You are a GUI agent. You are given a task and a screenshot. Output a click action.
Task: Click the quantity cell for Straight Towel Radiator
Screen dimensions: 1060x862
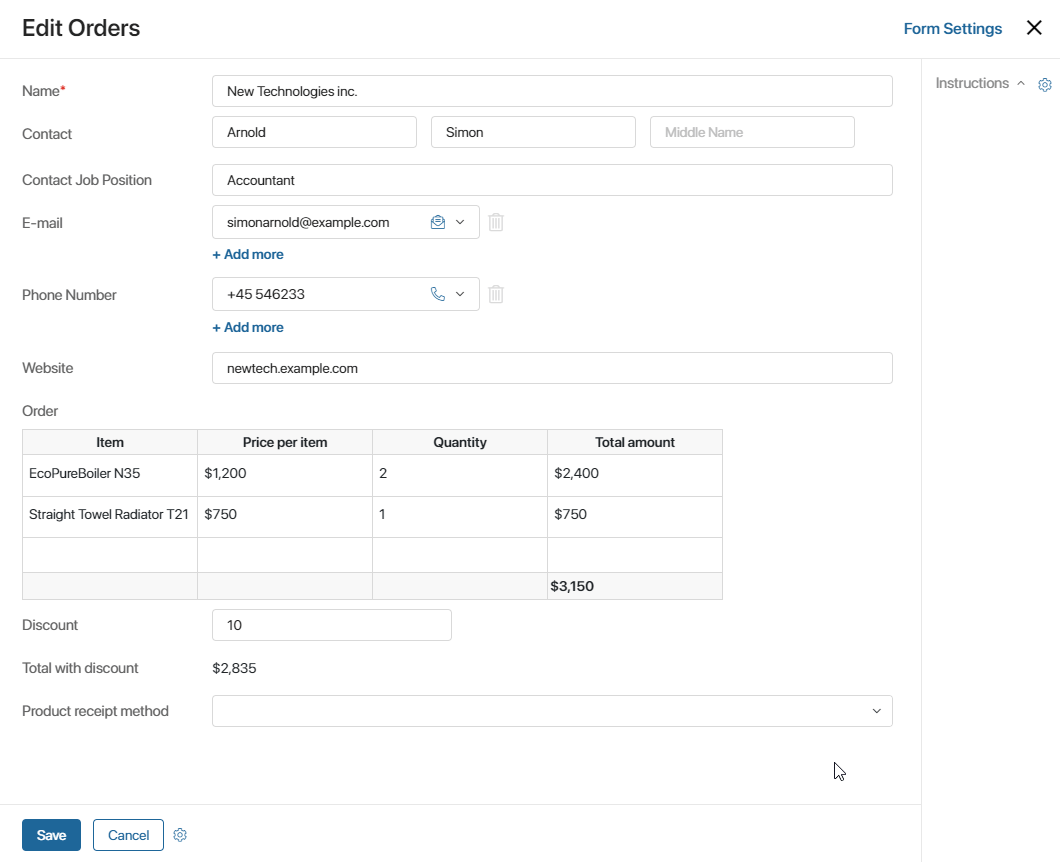[460, 517]
